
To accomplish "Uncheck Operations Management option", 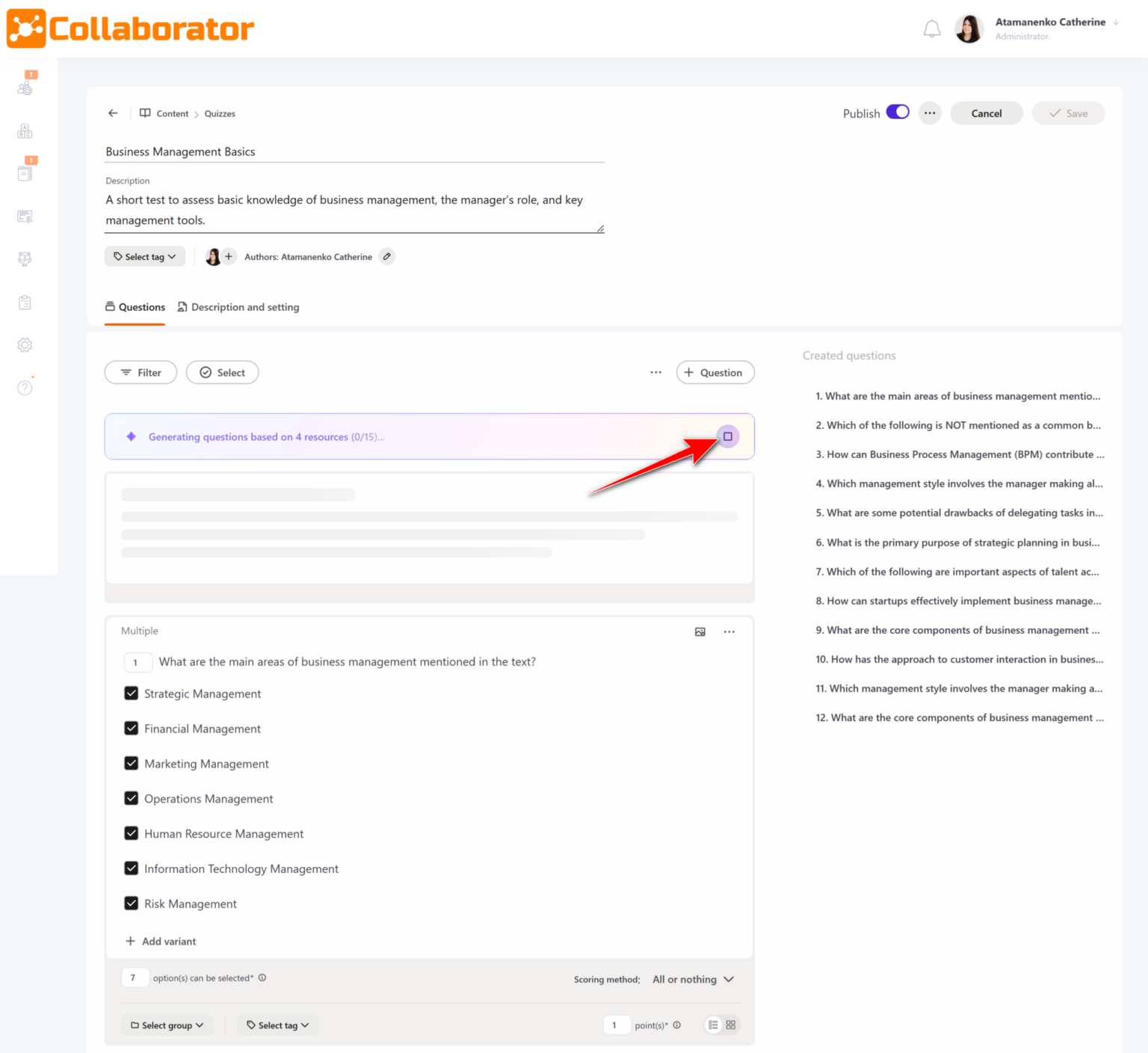I will tap(132, 798).
